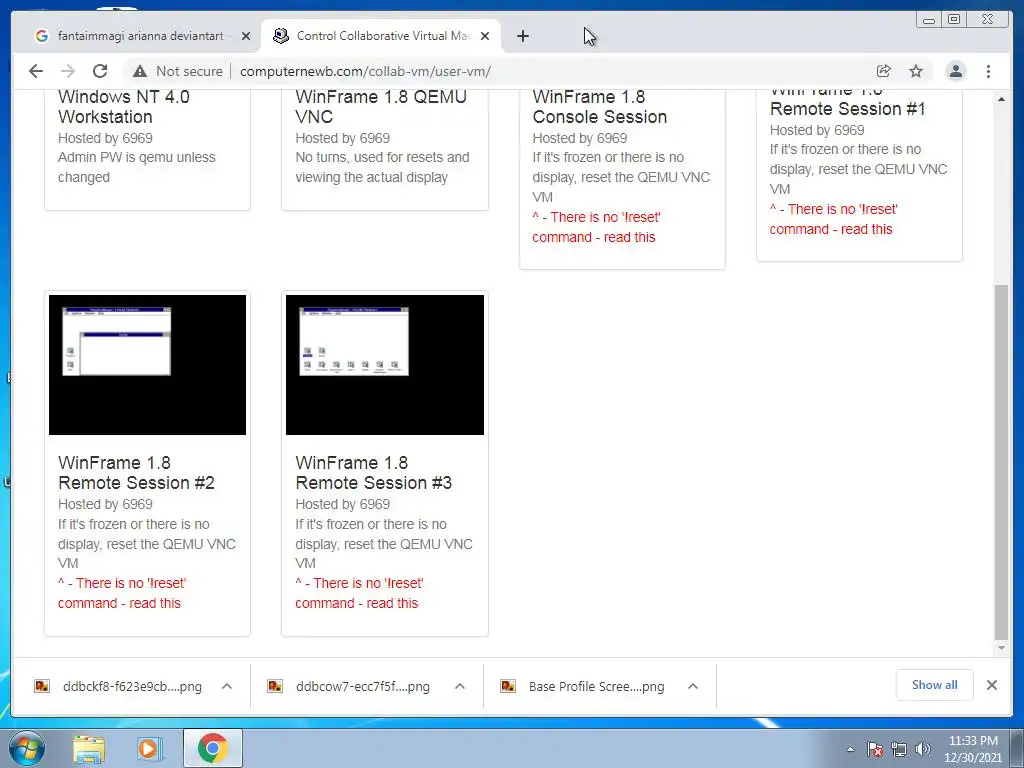
Task: Click the WinFrame 1.8 Remote Session #3 title
Action: 374,473
